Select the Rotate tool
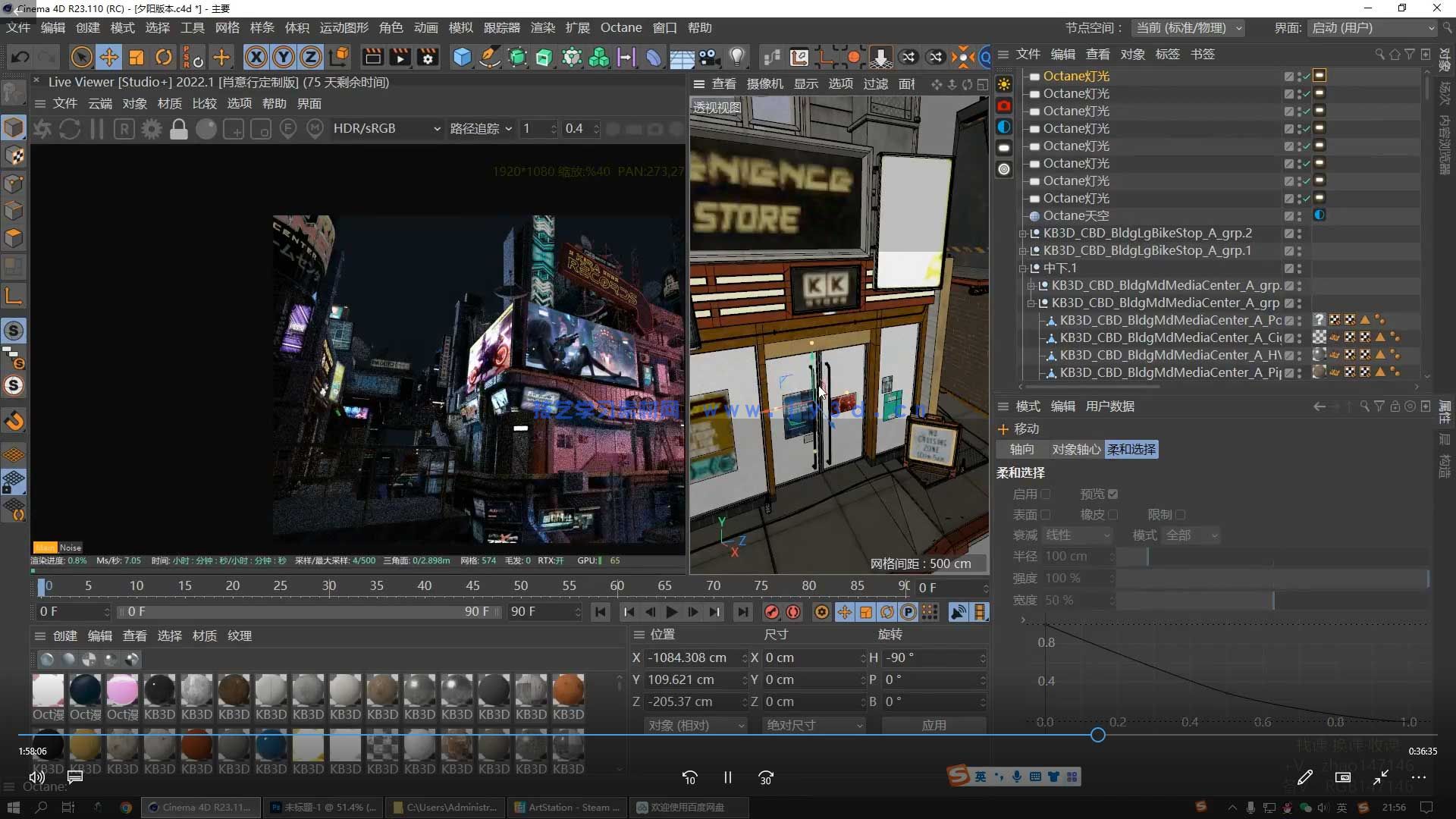The width and height of the screenshot is (1456, 819). [x=164, y=57]
